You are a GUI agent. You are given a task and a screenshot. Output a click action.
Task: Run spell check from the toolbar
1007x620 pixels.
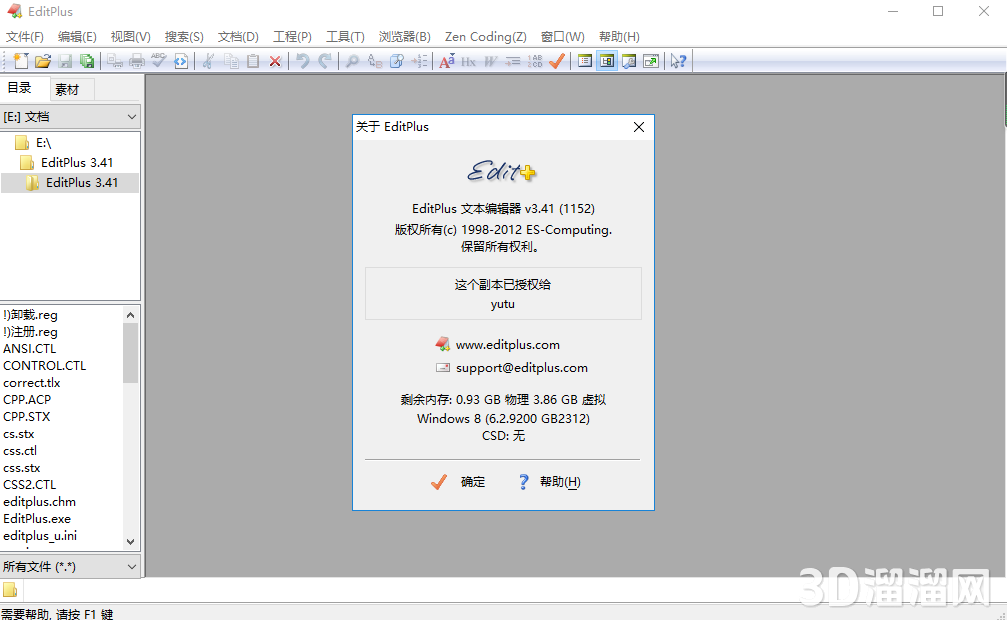[158, 61]
